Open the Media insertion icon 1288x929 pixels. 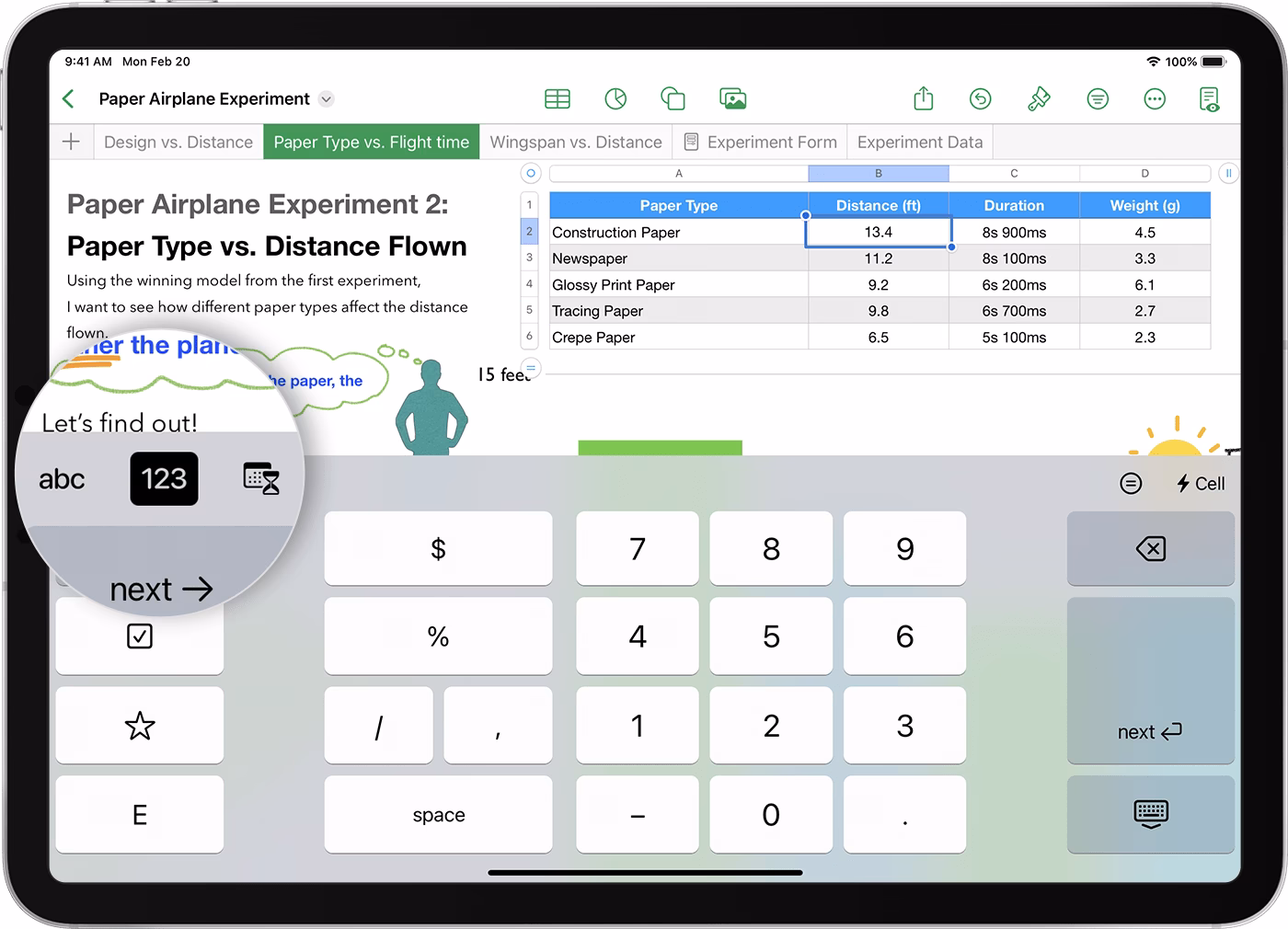click(x=732, y=98)
